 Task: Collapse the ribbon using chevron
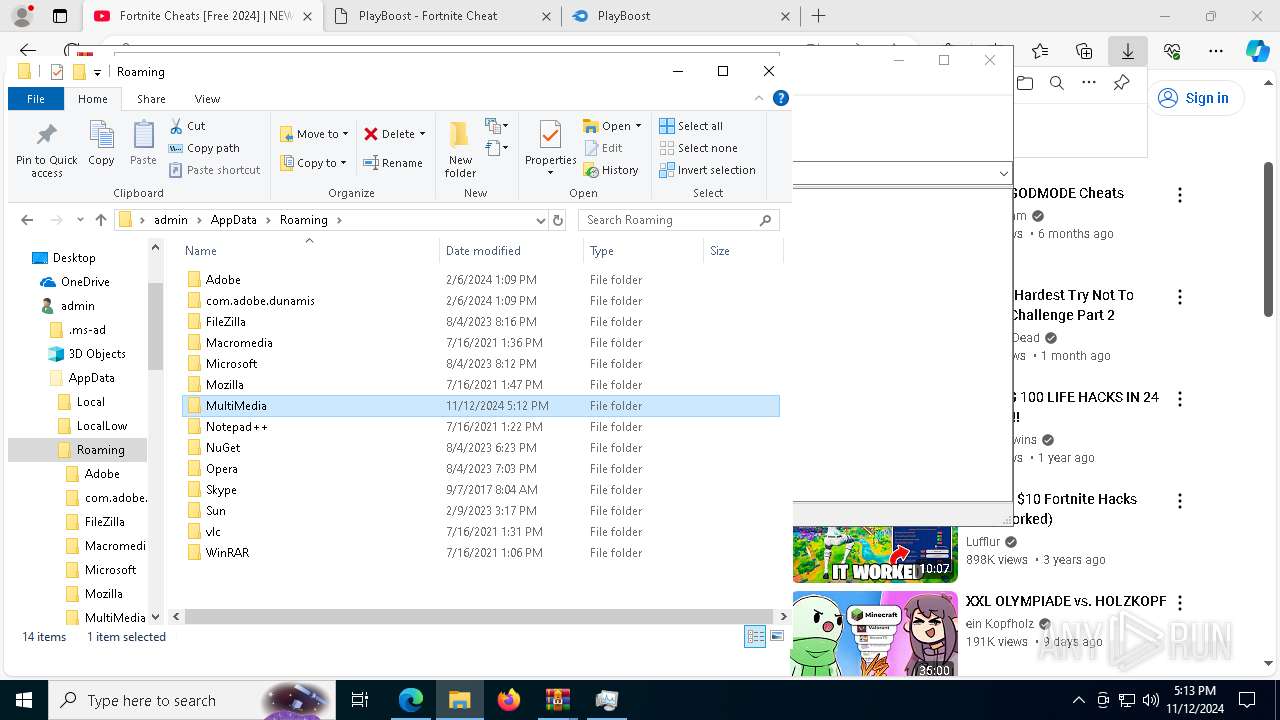759,98
